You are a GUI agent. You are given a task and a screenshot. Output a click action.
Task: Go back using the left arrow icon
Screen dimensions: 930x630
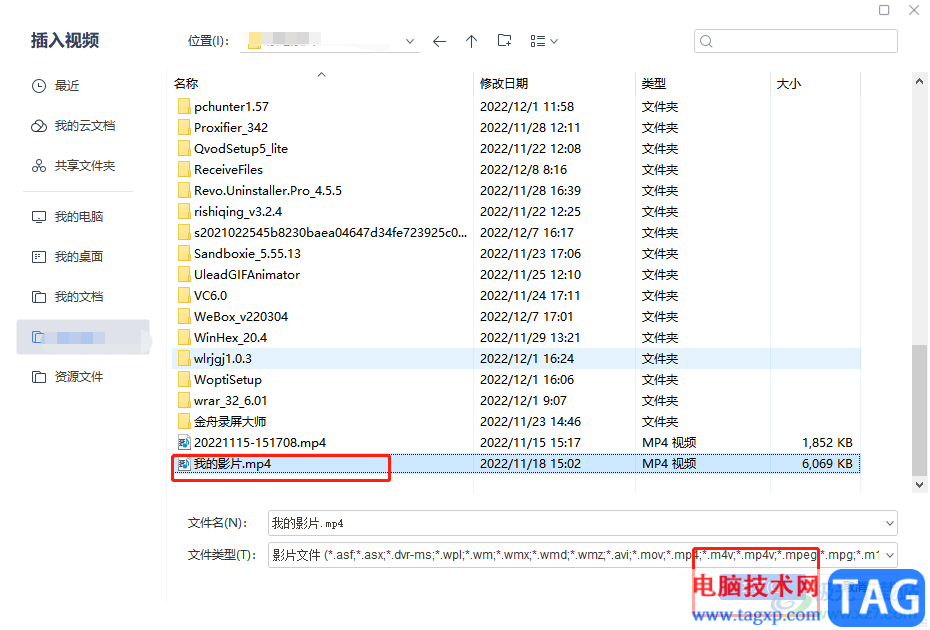click(x=439, y=42)
